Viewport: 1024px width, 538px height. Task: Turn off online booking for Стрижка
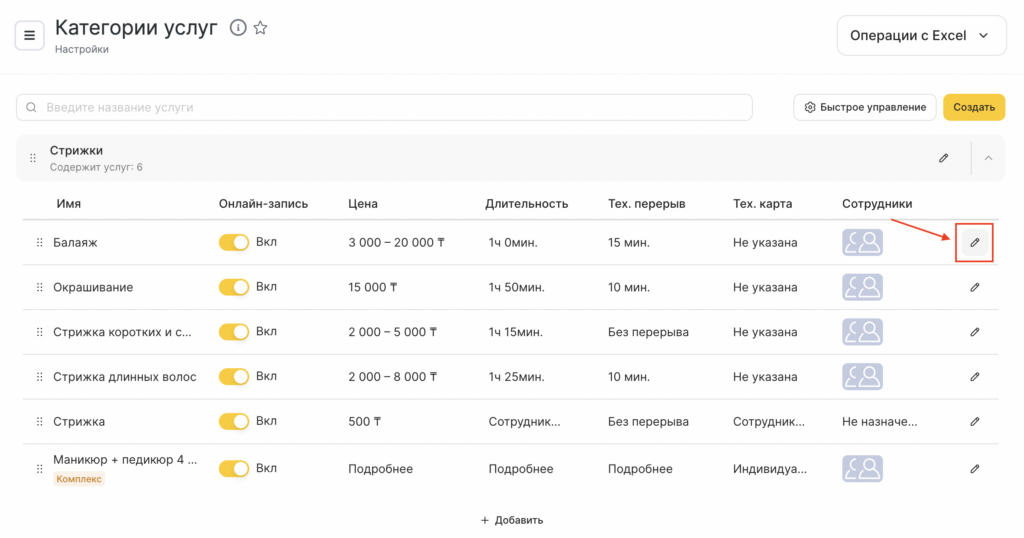click(x=234, y=422)
